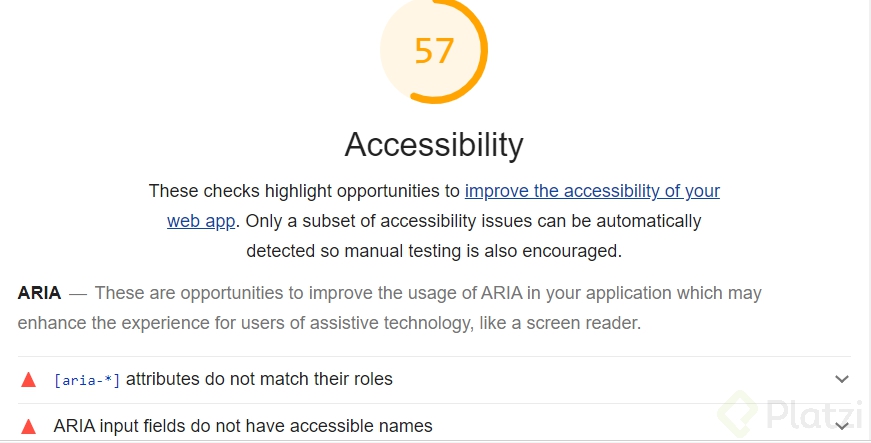
Task: Click red fail triangle beside ARIA input fields
Action: [28, 426]
